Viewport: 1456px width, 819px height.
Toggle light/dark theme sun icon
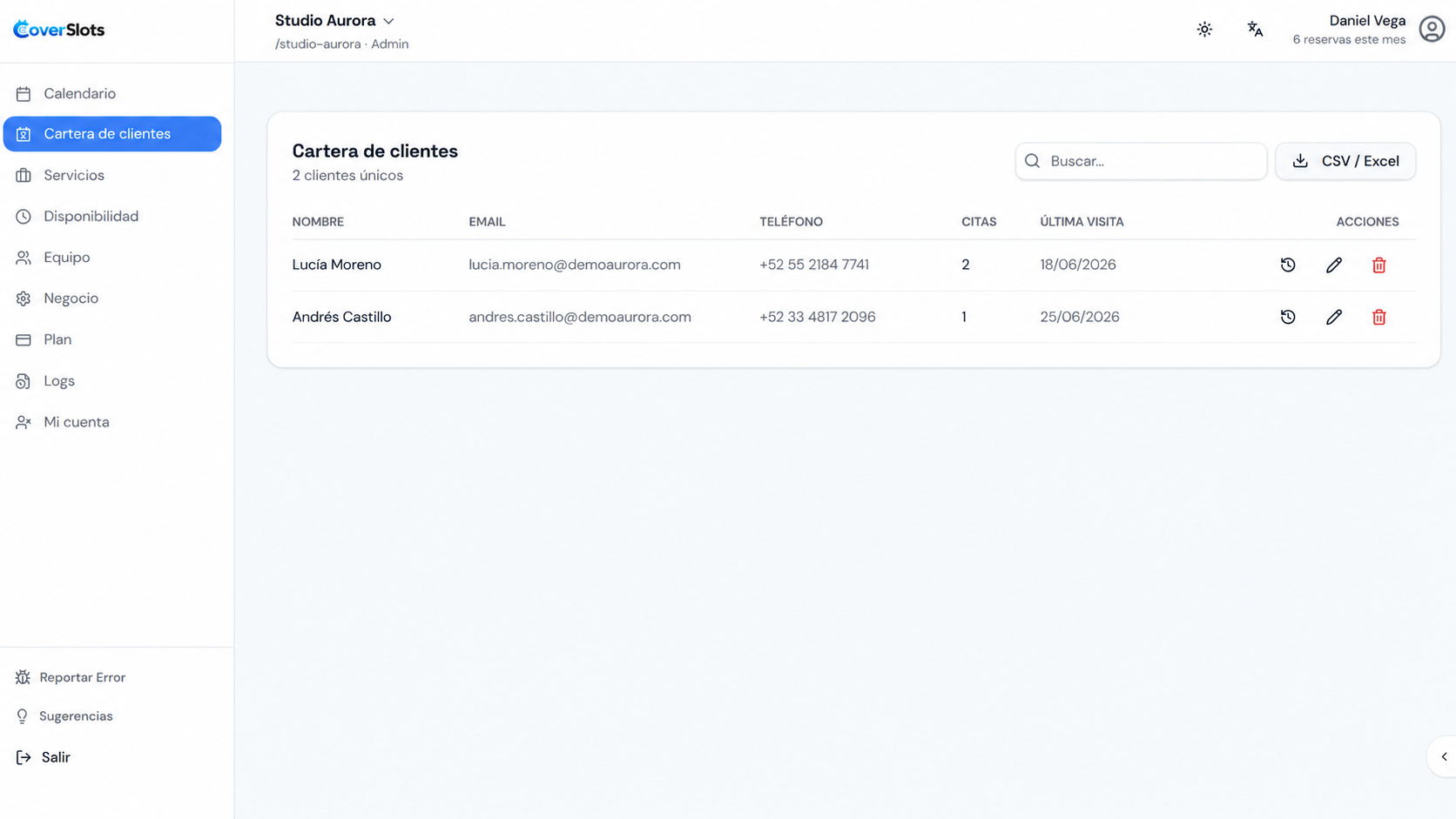coord(1204,29)
